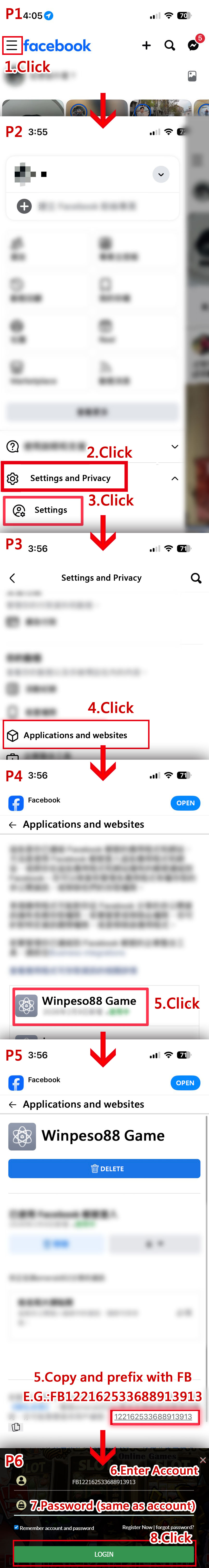Expand the profile switcher dropdown arrow
Image resolution: width=209 pixels, height=1568 pixels.
pyautogui.click(x=161, y=175)
